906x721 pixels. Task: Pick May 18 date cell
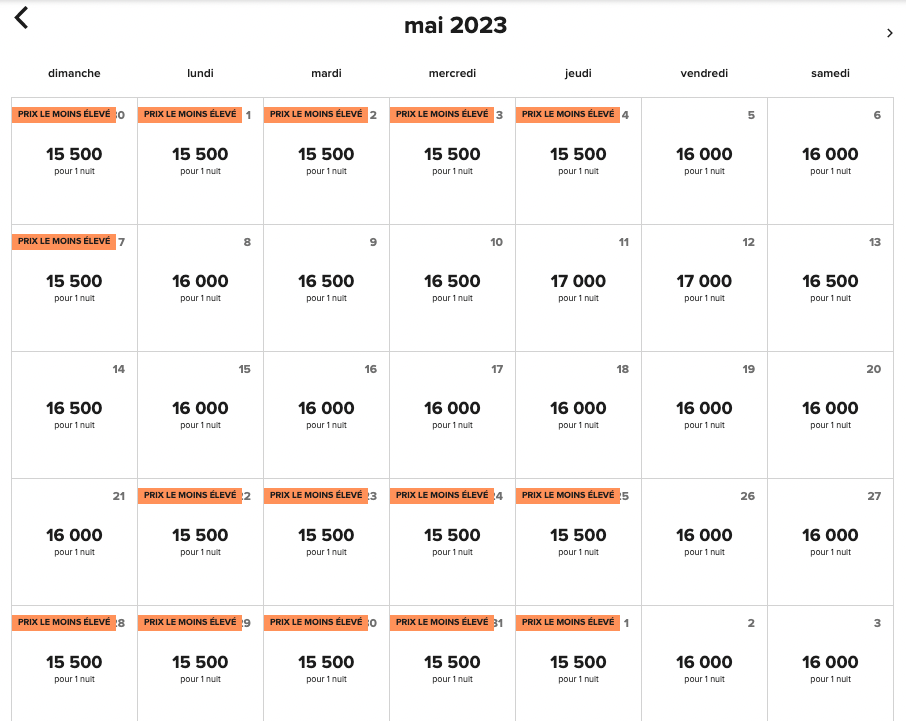pos(578,414)
